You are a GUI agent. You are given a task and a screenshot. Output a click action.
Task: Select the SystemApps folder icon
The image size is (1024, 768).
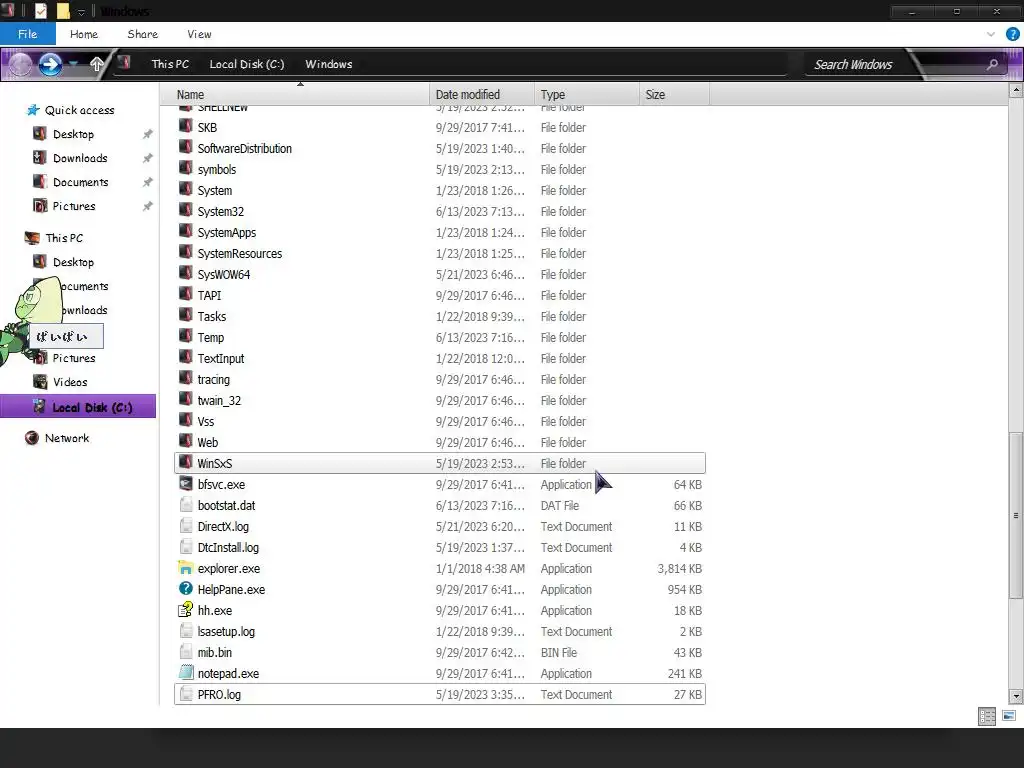pyautogui.click(x=185, y=231)
